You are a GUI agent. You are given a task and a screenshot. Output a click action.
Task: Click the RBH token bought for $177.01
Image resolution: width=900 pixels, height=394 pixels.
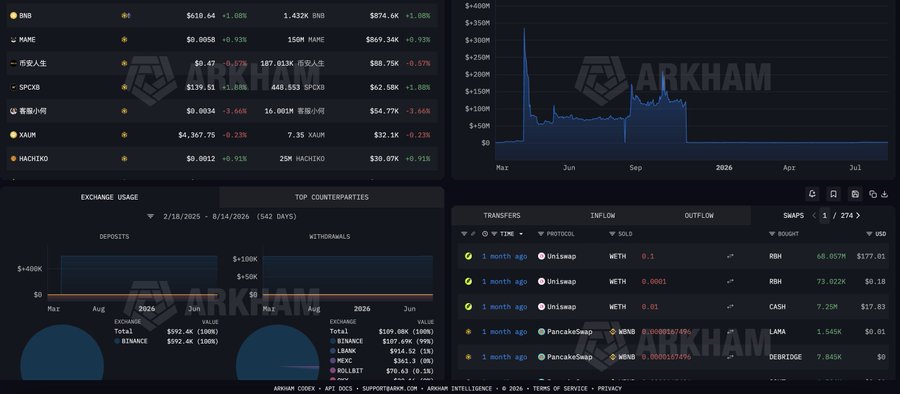[775, 256]
